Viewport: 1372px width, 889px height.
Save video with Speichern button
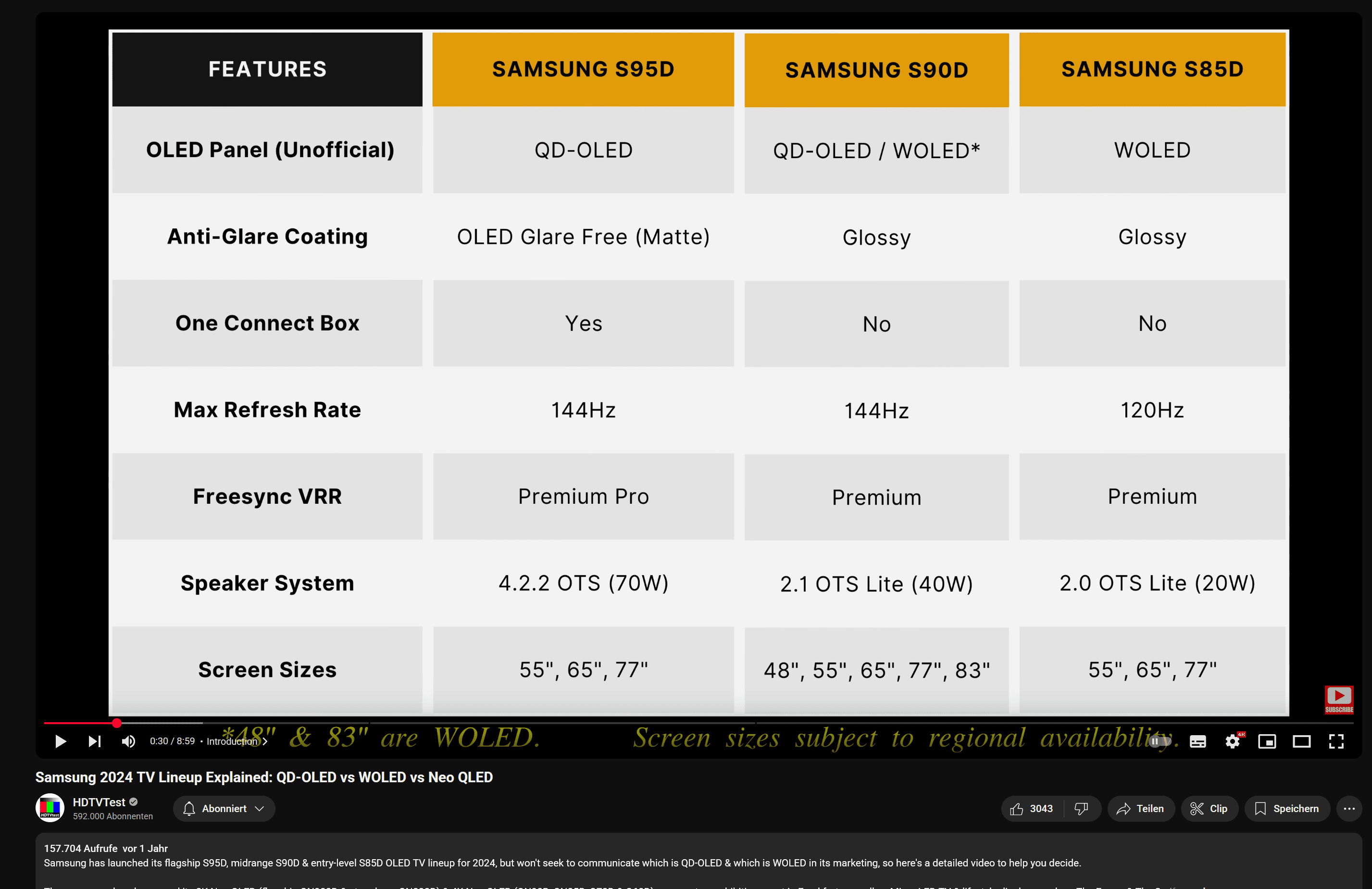pos(1287,808)
